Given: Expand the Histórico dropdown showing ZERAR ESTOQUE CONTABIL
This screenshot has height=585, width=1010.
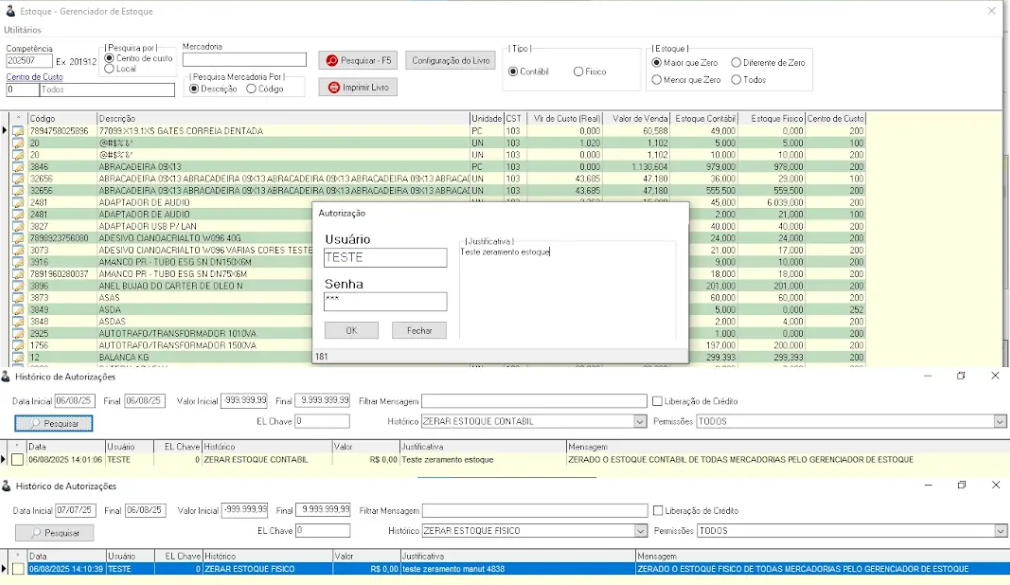Looking at the screenshot, I should point(640,421).
